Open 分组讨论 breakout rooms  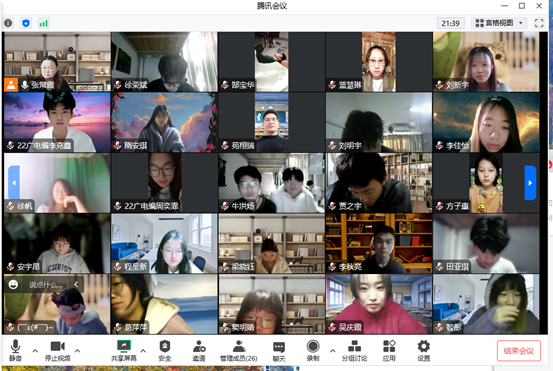(x=354, y=351)
